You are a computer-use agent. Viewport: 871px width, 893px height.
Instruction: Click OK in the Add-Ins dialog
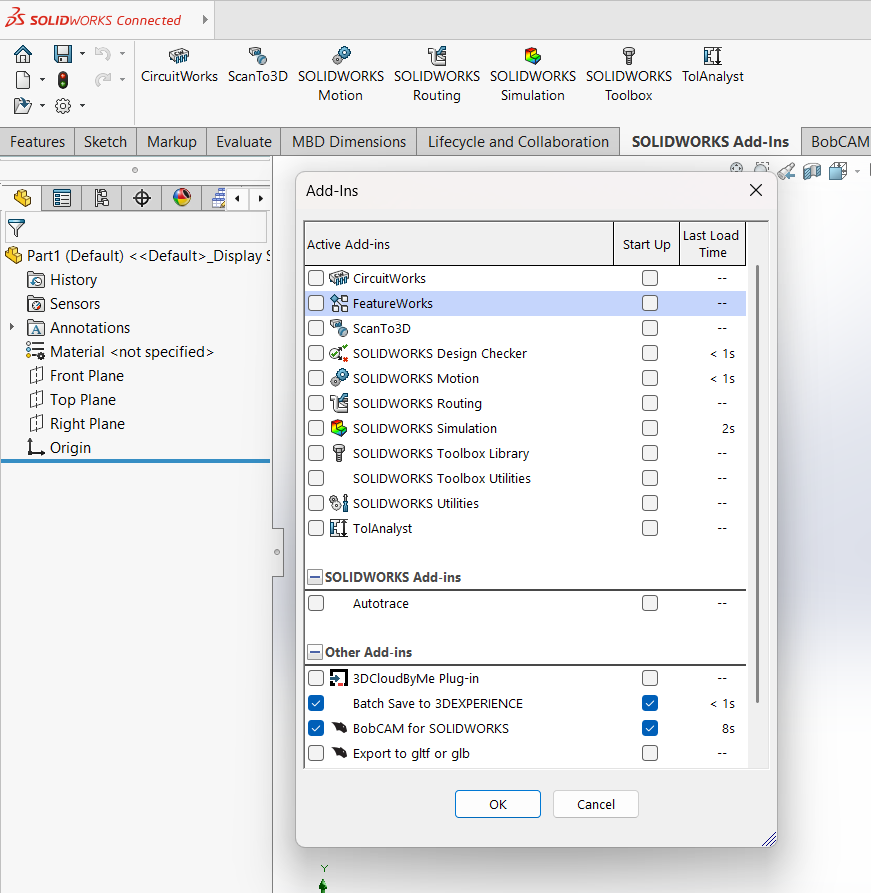(x=498, y=804)
